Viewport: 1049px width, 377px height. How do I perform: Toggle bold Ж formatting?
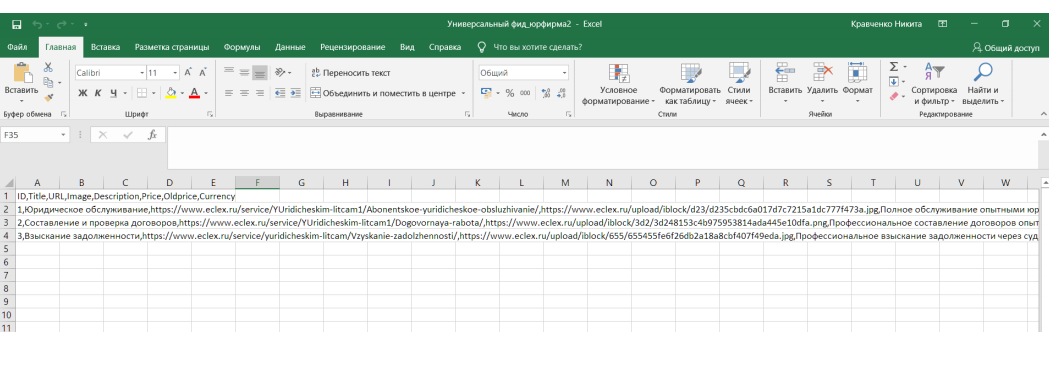pyautogui.click(x=83, y=93)
